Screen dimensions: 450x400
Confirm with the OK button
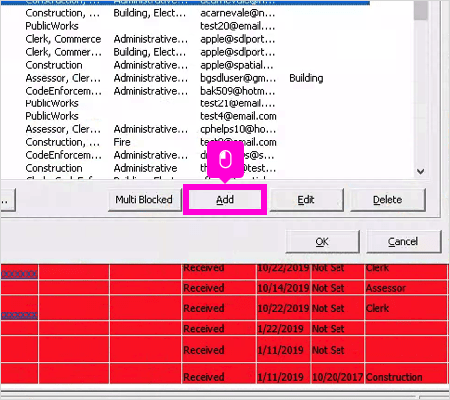322,242
